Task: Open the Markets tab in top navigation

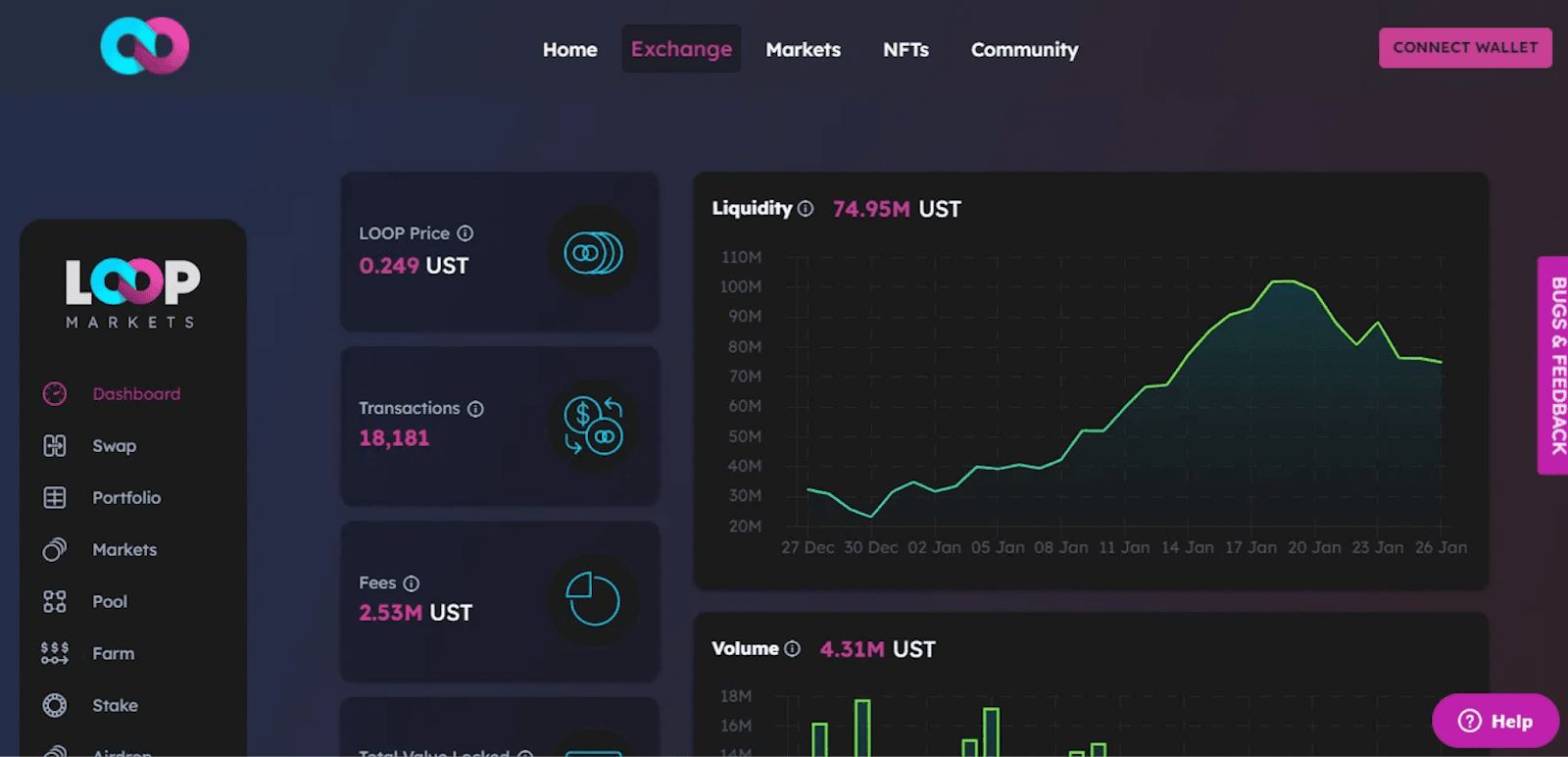Action: click(x=804, y=50)
